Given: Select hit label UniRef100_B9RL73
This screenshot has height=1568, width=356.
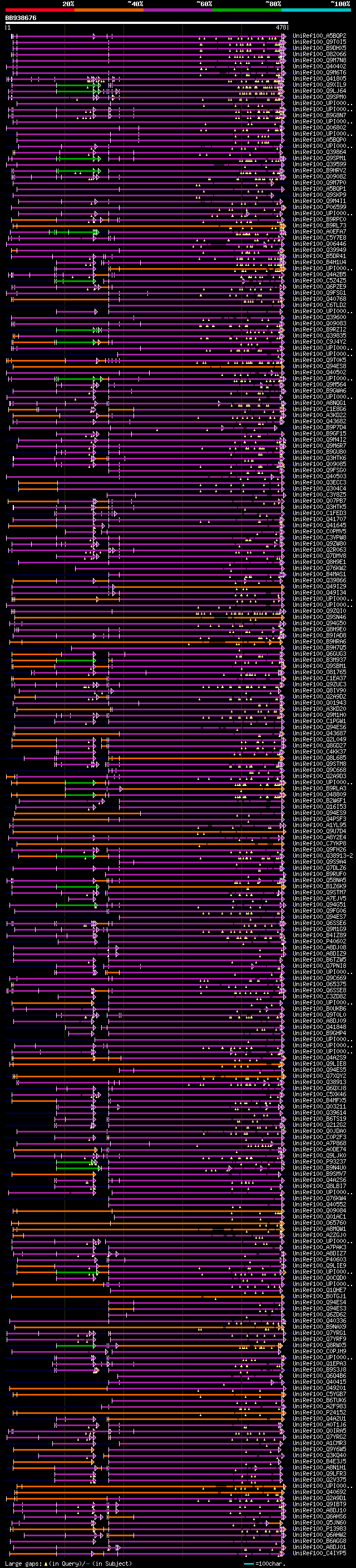Looking at the screenshot, I should point(319,225).
